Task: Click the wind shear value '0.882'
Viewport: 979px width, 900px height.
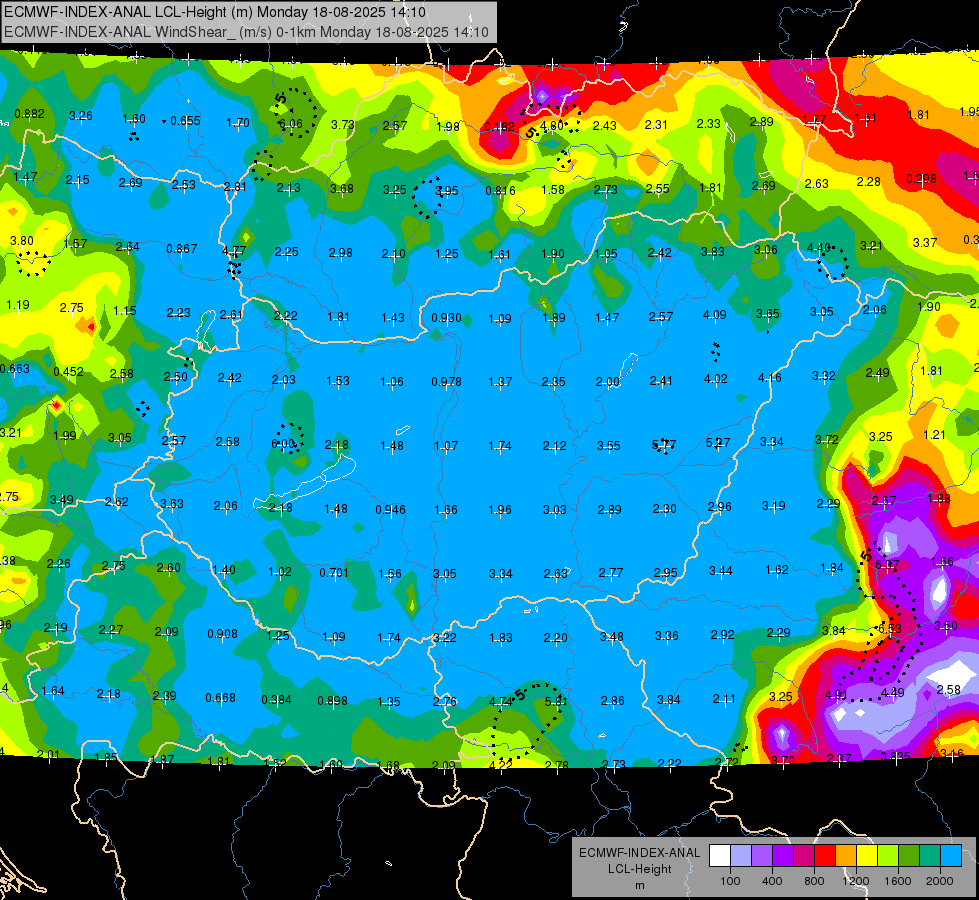Action: tap(29, 114)
